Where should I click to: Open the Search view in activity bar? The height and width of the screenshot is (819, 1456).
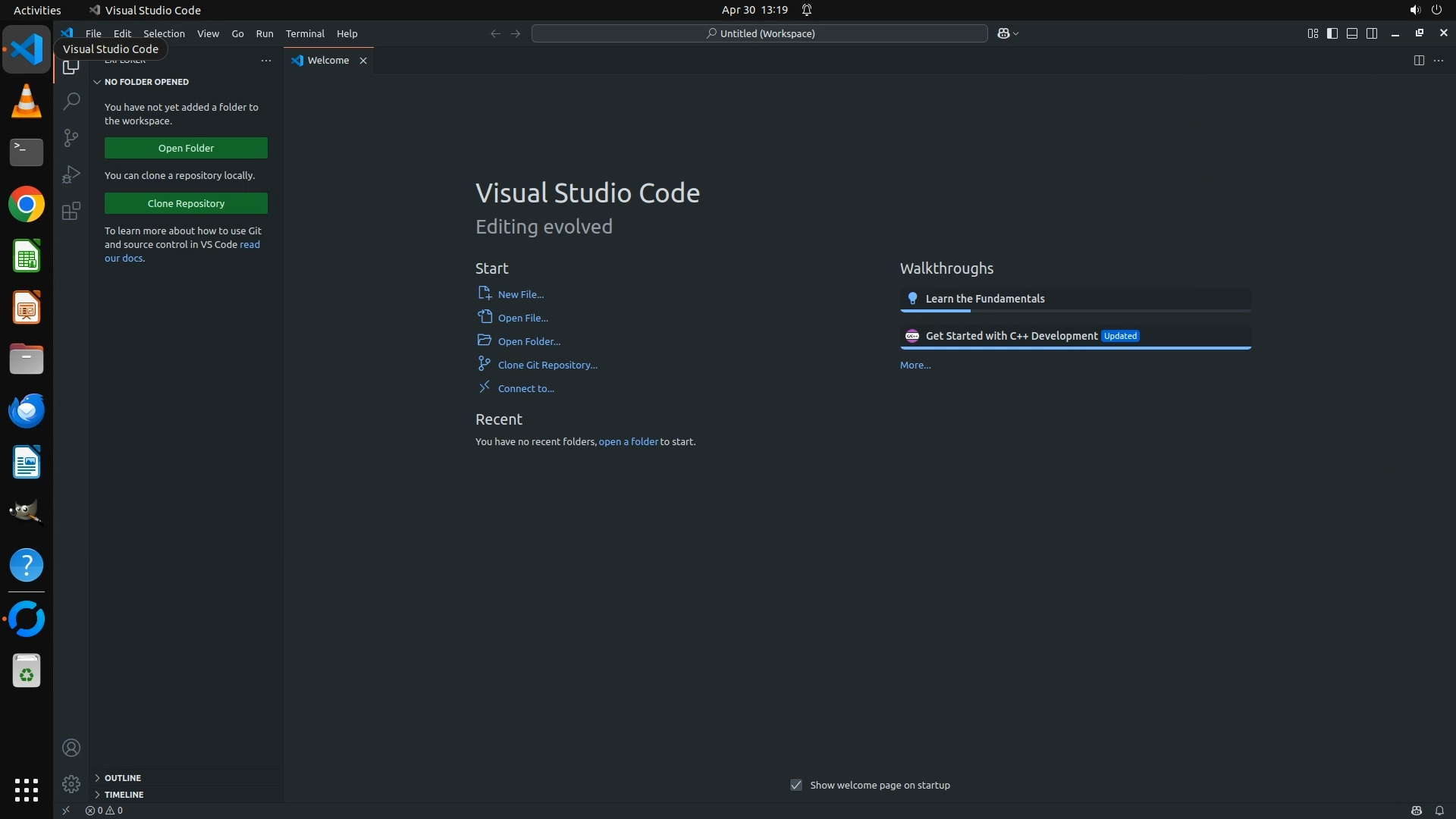[71, 101]
